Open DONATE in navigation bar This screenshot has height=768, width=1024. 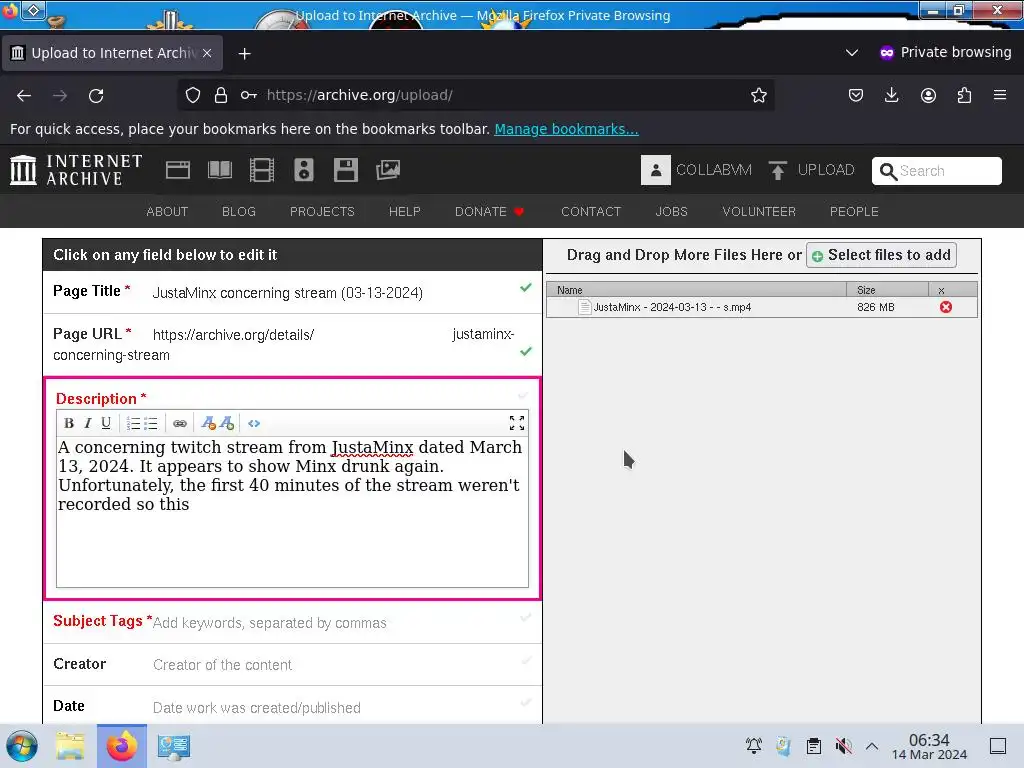click(x=489, y=212)
